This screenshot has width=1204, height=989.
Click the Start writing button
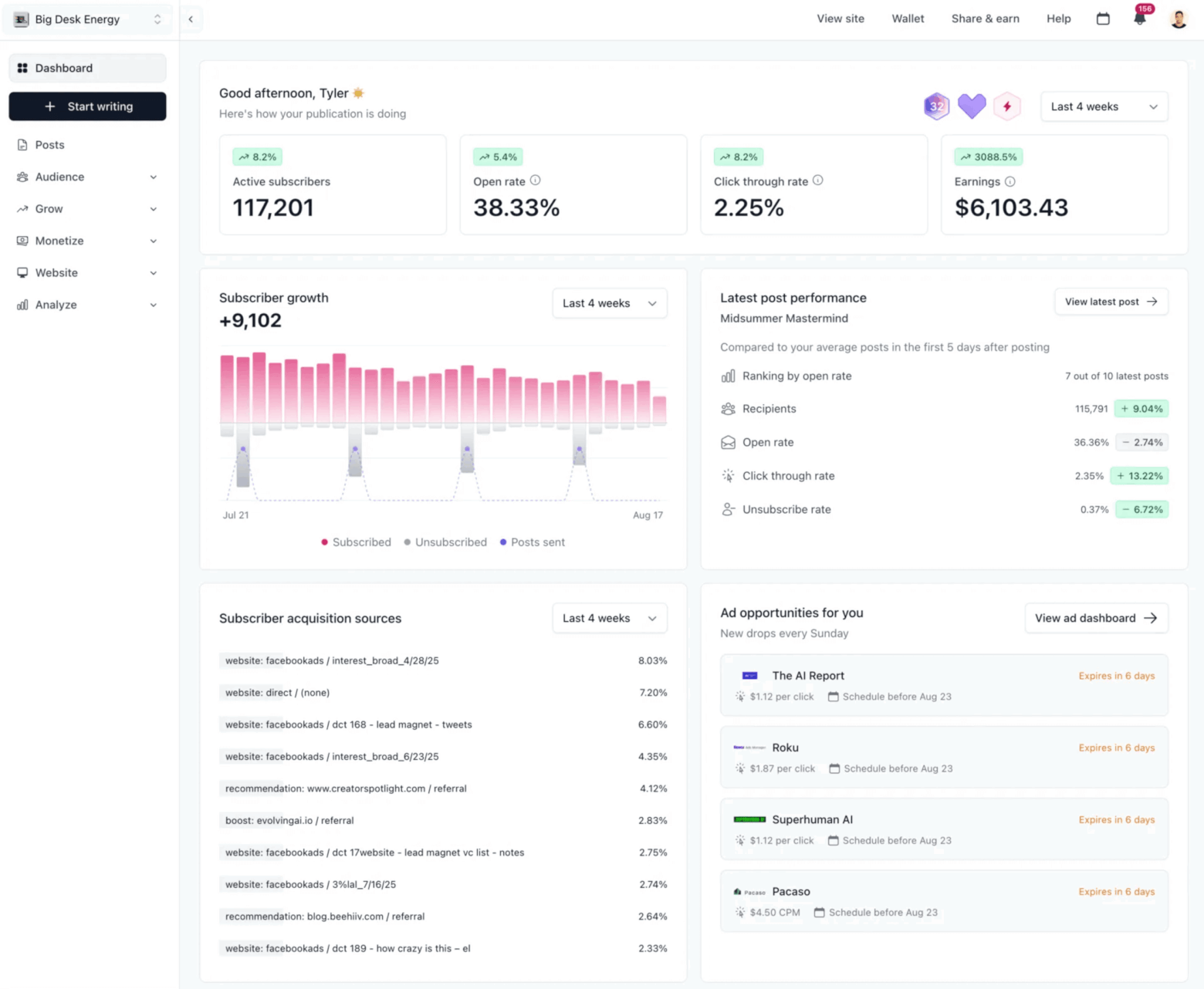click(87, 106)
